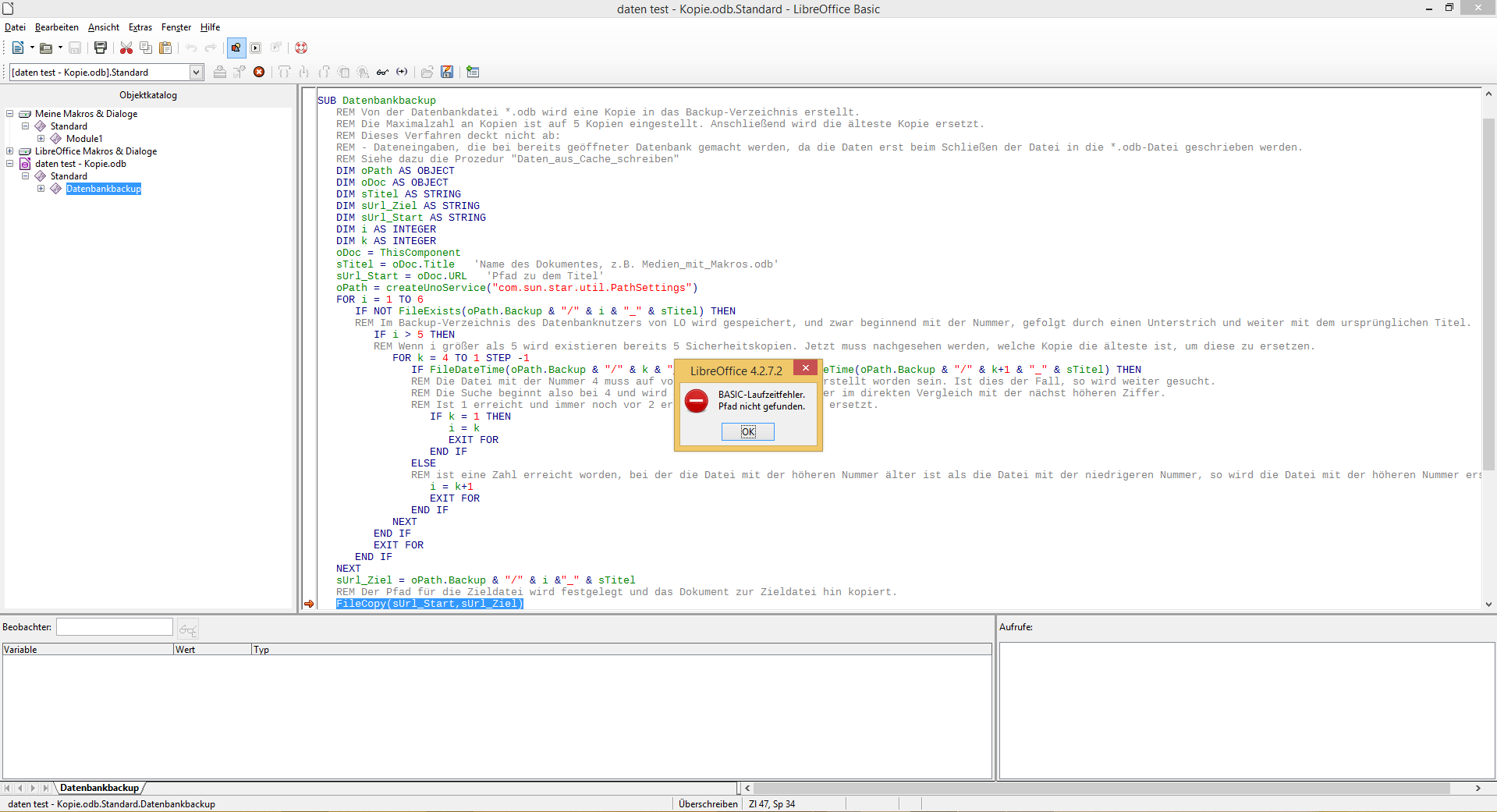Click the first-tab navigation arrow

coord(7,789)
